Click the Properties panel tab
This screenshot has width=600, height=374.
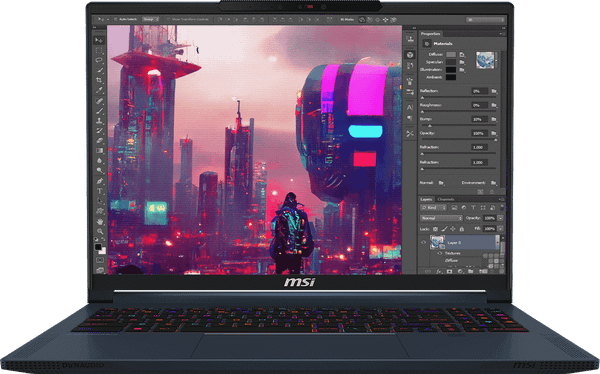pyautogui.click(x=430, y=34)
